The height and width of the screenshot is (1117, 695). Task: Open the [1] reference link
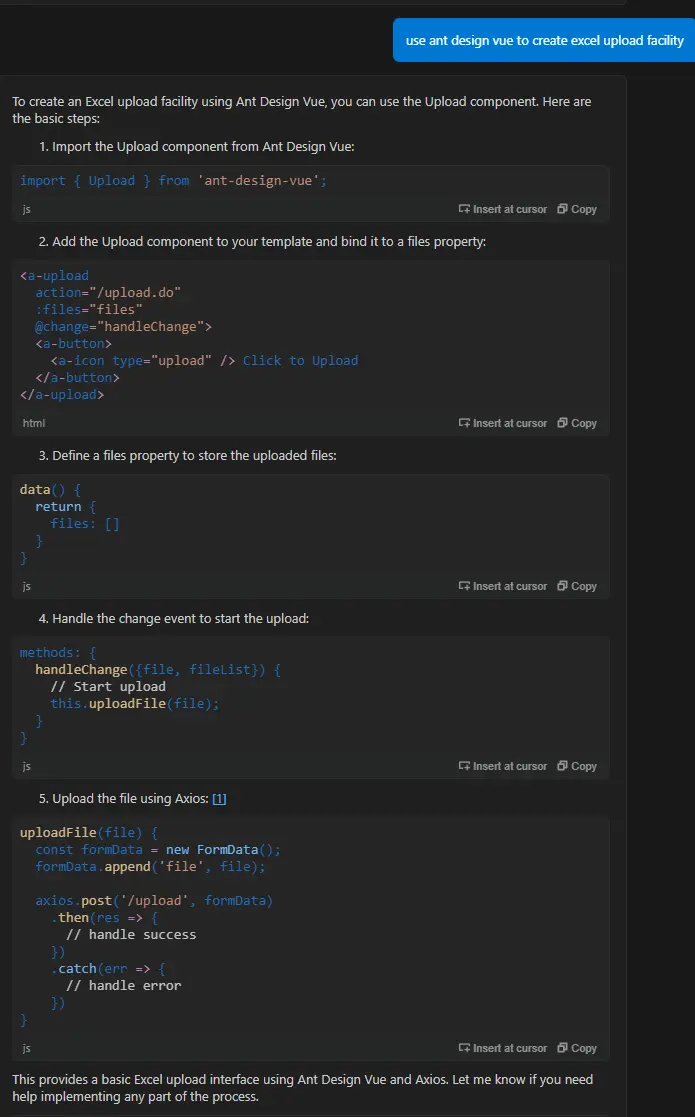click(x=219, y=799)
